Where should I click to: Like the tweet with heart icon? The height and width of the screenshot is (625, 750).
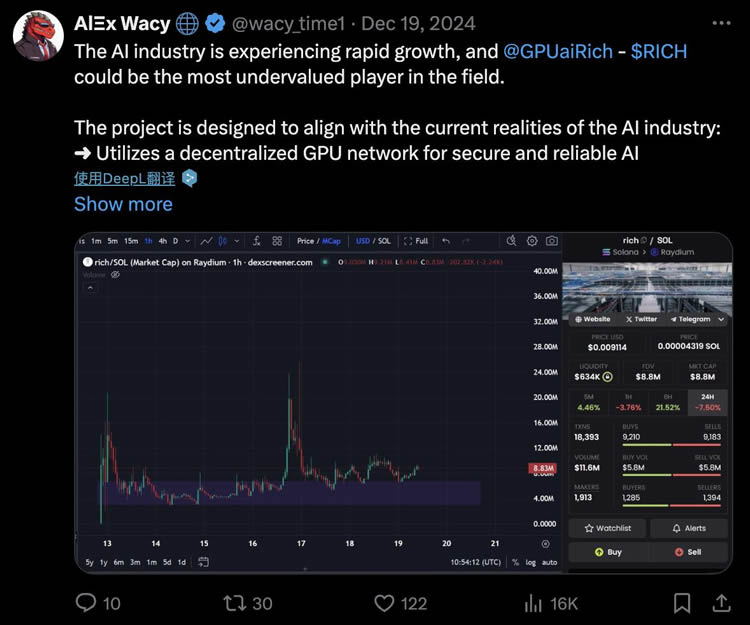[x=384, y=602]
